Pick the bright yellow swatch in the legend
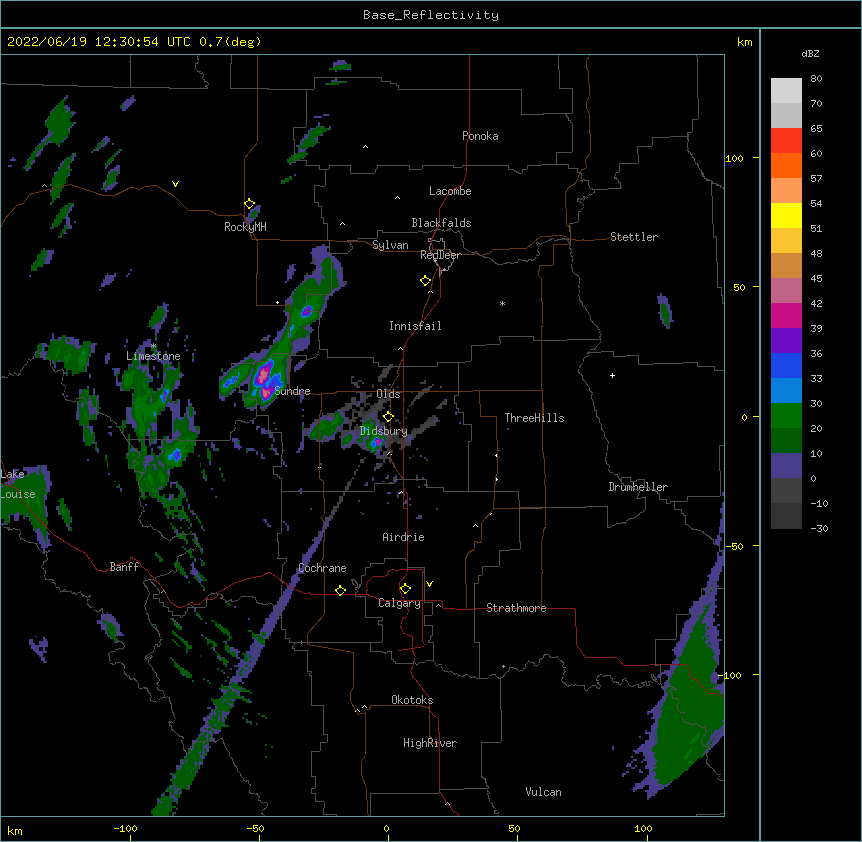The height and width of the screenshot is (842, 862). coord(786,215)
